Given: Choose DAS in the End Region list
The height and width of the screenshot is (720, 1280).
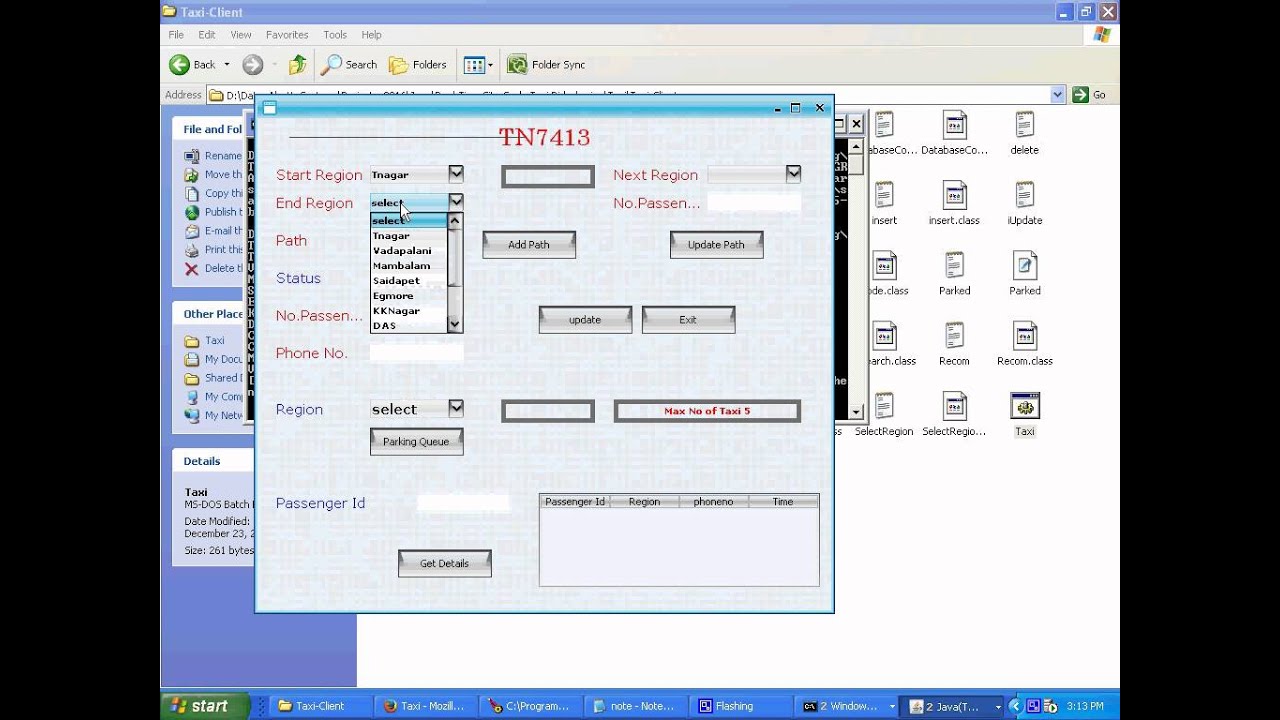Looking at the screenshot, I should [x=409, y=326].
